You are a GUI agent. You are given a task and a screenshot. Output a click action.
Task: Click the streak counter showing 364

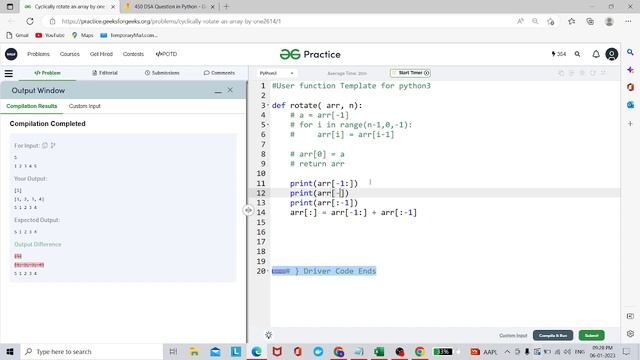pos(559,54)
